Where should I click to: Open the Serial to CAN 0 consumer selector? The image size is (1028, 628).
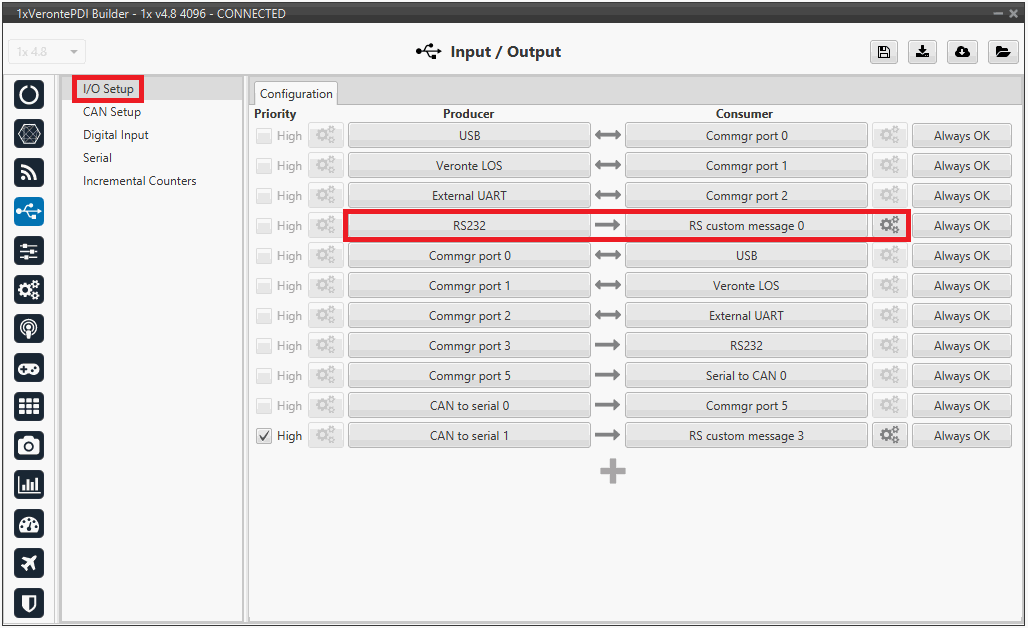click(746, 376)
